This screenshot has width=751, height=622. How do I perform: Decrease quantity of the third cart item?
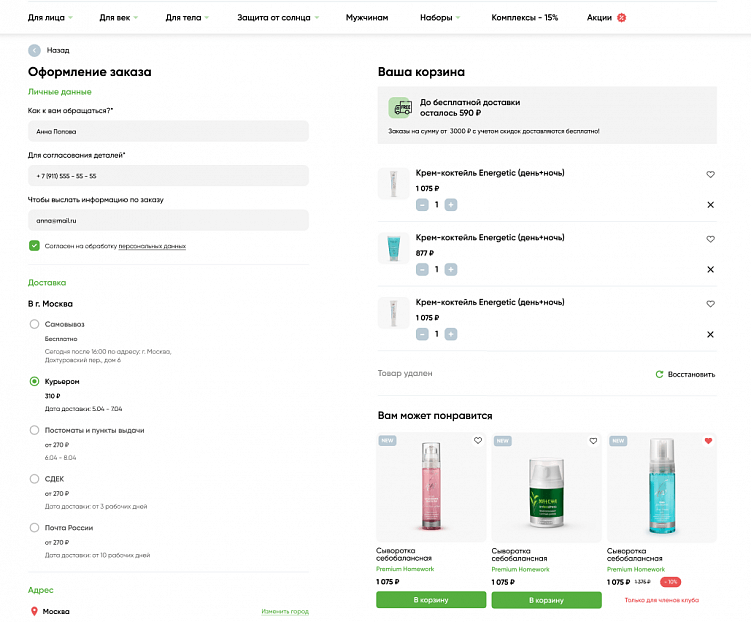click(422, 334)
